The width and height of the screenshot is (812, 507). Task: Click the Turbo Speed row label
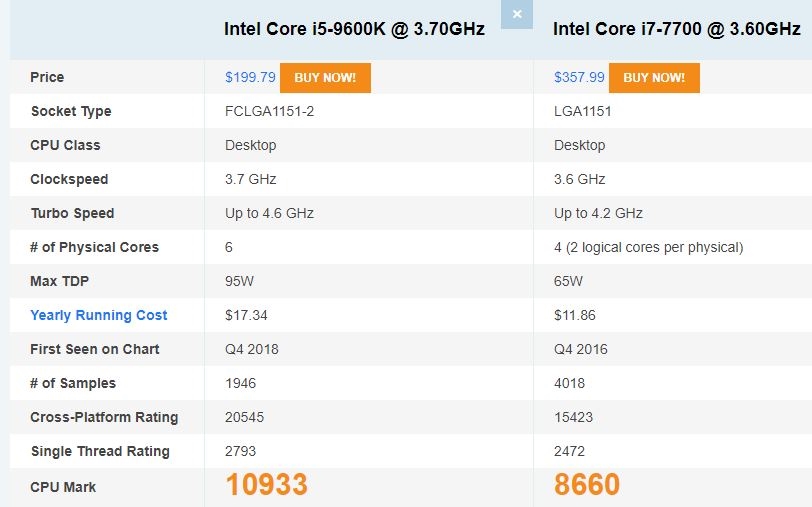pos(72,213)
